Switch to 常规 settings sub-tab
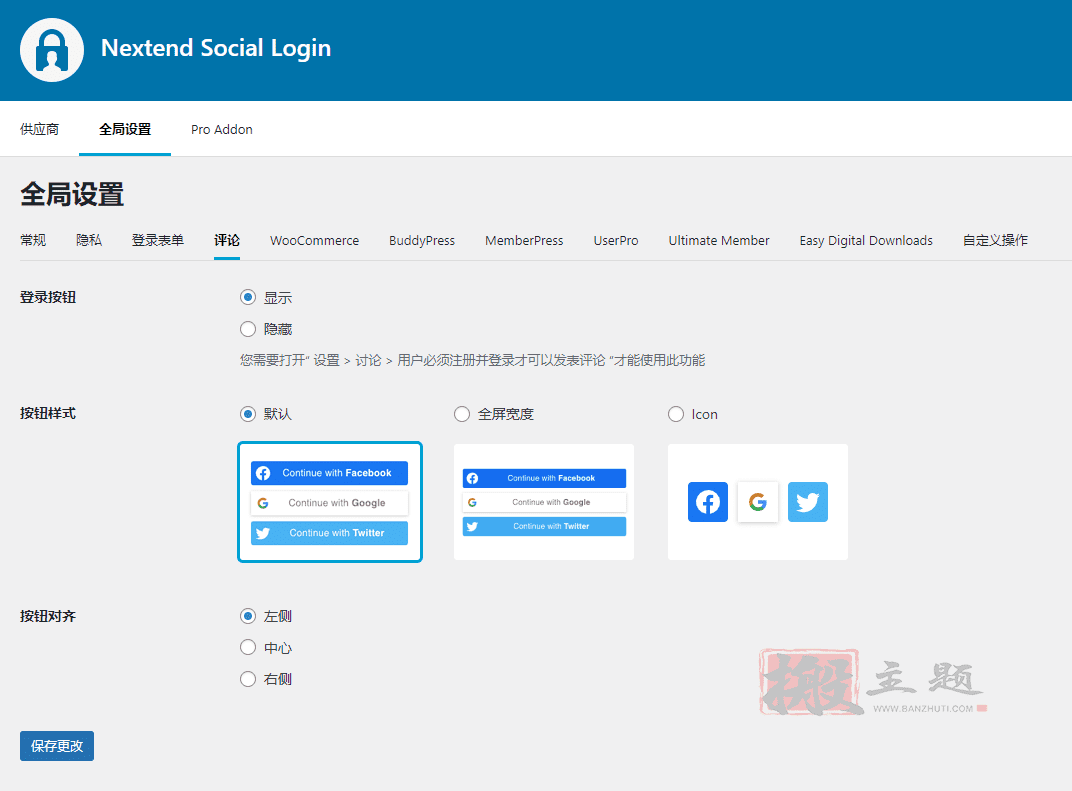1072x791 pixels. point(33,240)
